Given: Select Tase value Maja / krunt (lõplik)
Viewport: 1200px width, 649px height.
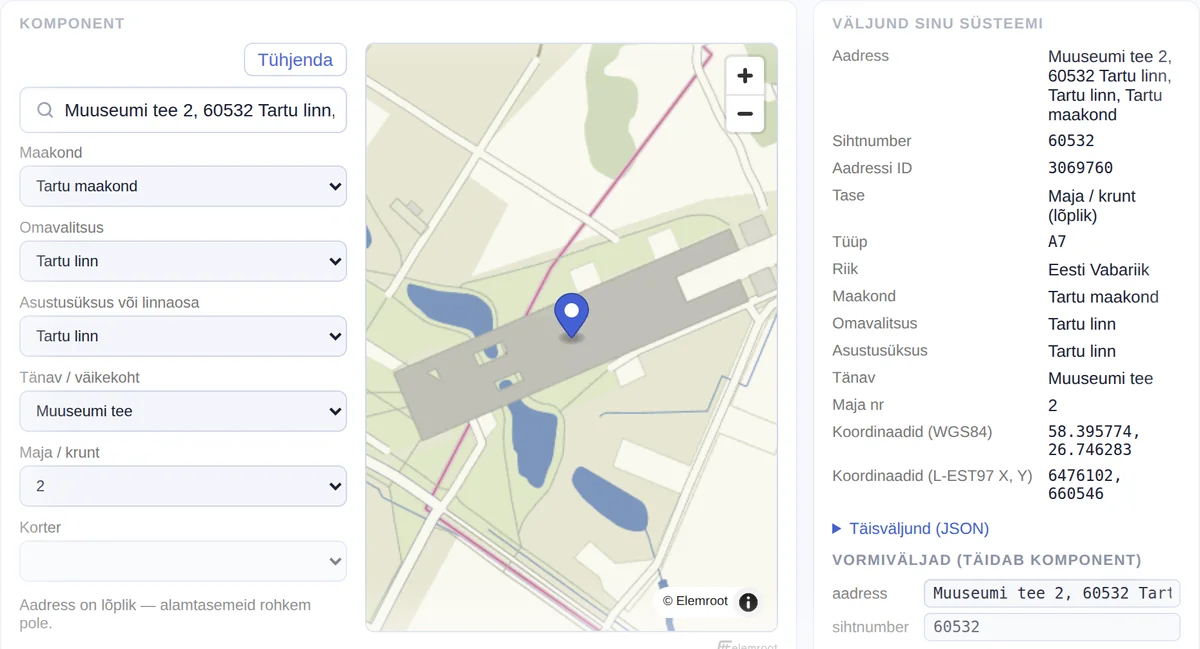Looking at the screenshot, I should 1092,206.
